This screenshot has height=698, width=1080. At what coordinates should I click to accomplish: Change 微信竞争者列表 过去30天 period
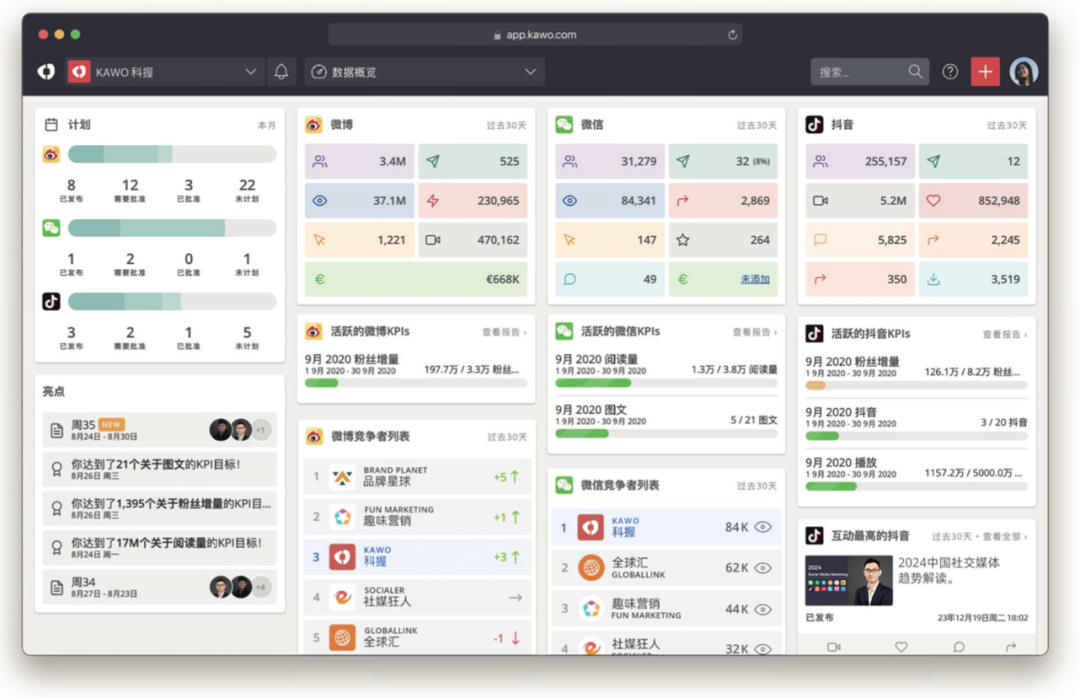pos(756,486)
